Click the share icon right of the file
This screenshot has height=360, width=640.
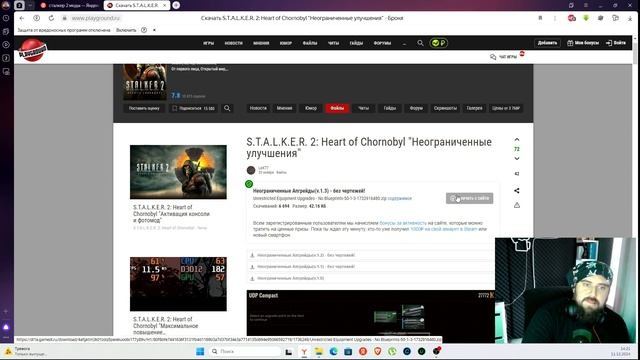pyautogui.click(x=517, y=191)
